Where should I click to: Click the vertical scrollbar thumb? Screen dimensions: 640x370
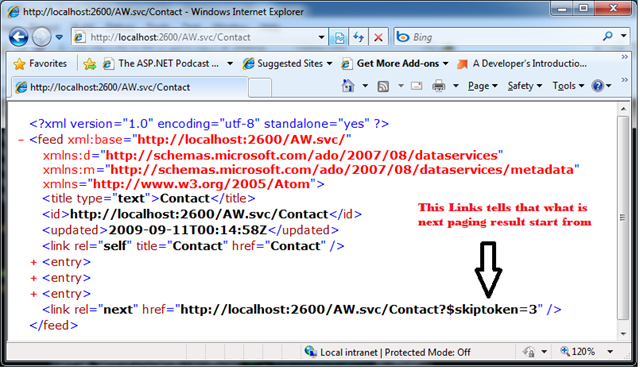623,217
